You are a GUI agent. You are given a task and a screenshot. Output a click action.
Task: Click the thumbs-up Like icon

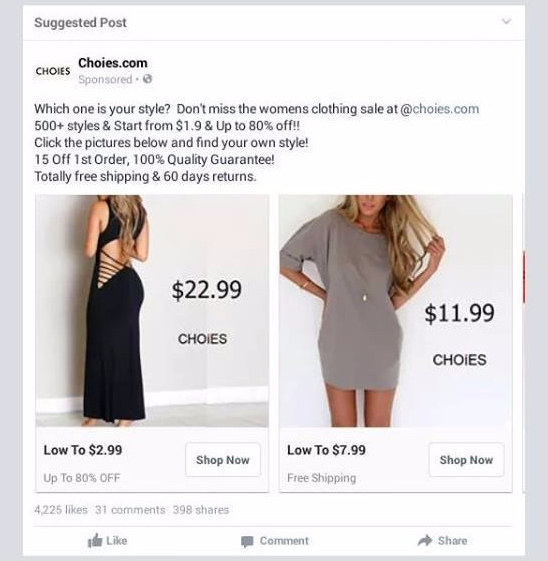click(95, 541)
